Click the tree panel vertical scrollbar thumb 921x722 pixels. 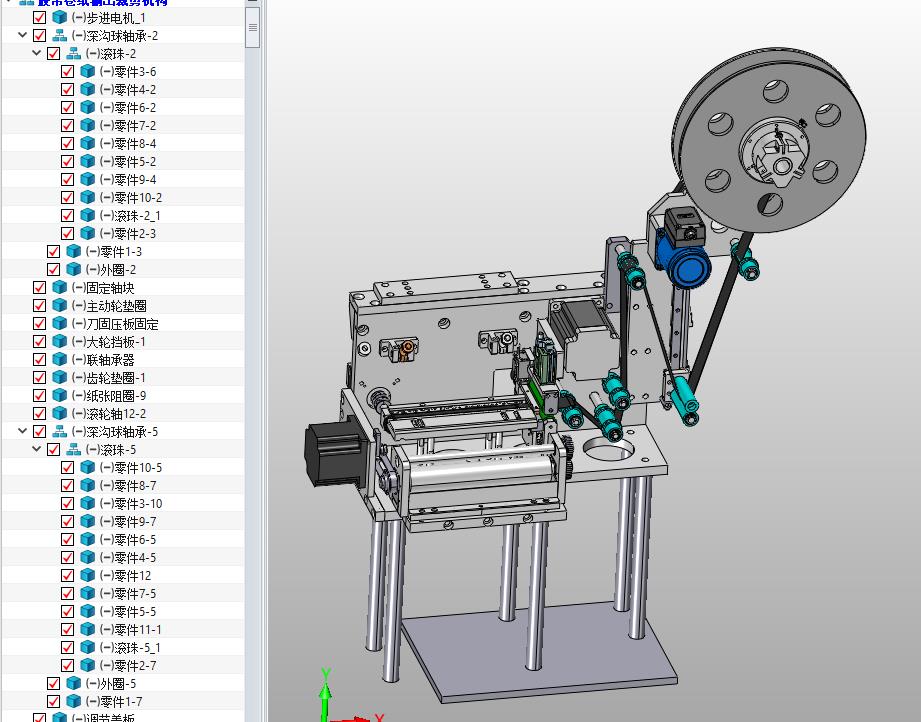[253, 28]
